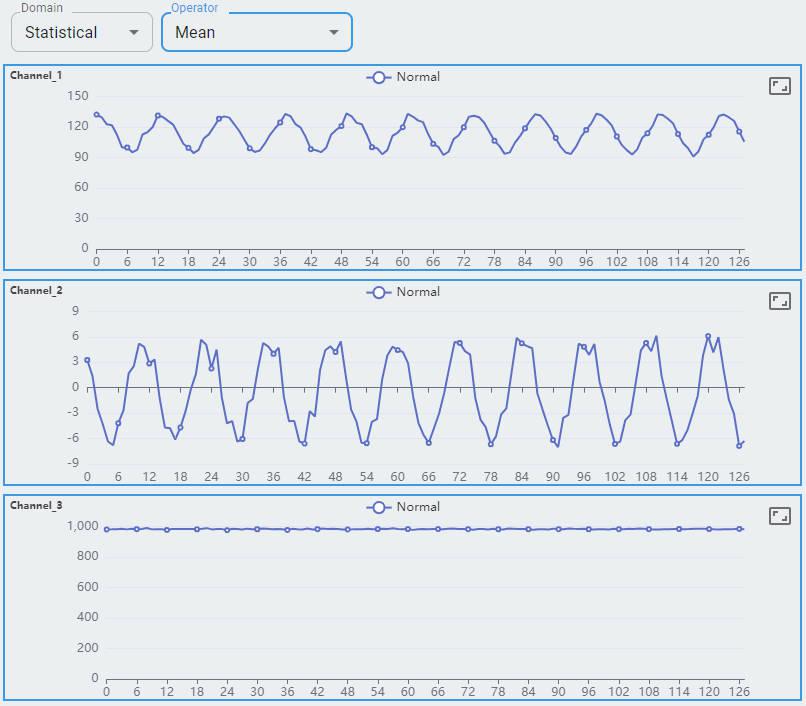Expand Channel_1 chart to fullscreen
The height and width of the screenshot is (706, 806).
[x=780, y=86]
